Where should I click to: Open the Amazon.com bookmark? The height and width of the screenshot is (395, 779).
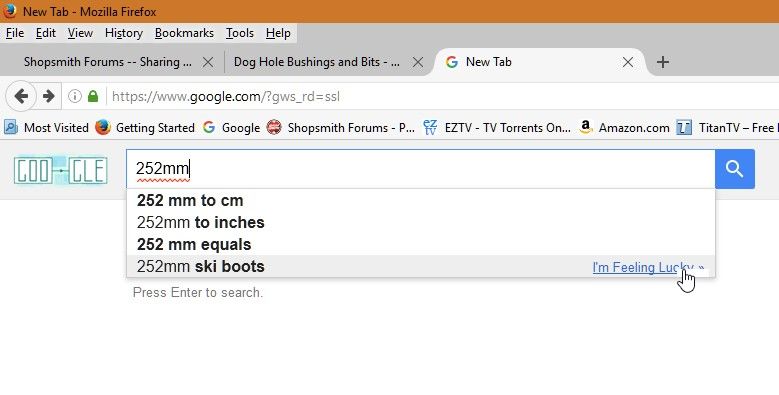click(624, 128)
